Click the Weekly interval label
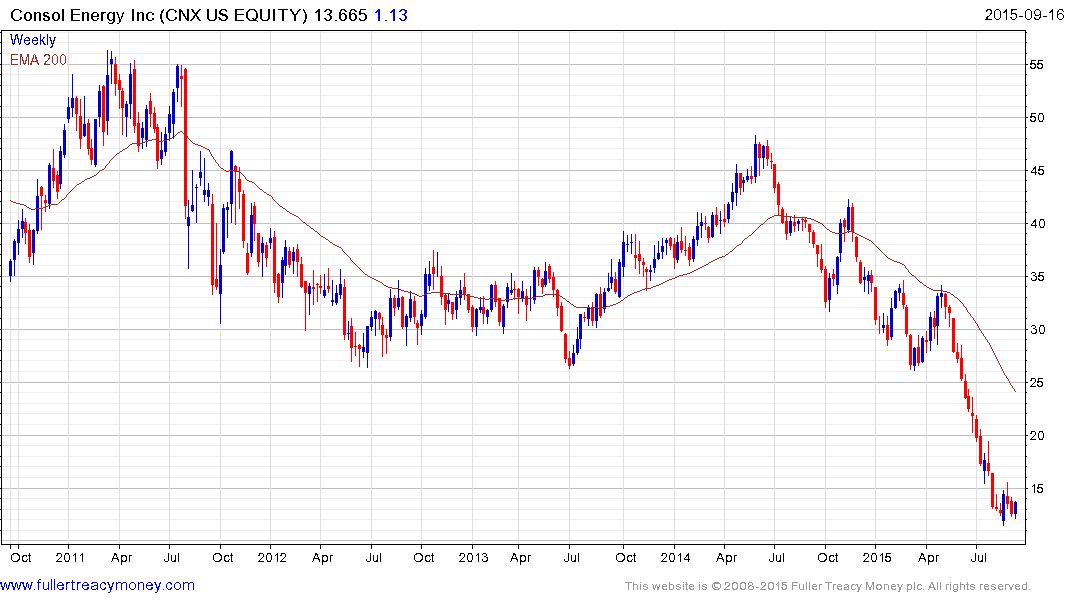 coord(33,40)
